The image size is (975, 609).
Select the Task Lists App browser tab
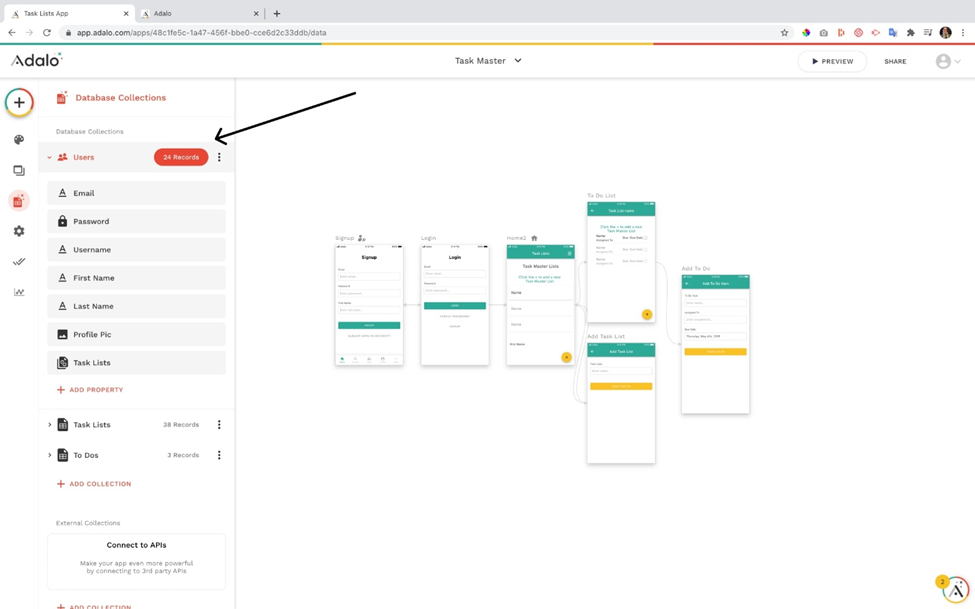[x=68, y=14]
